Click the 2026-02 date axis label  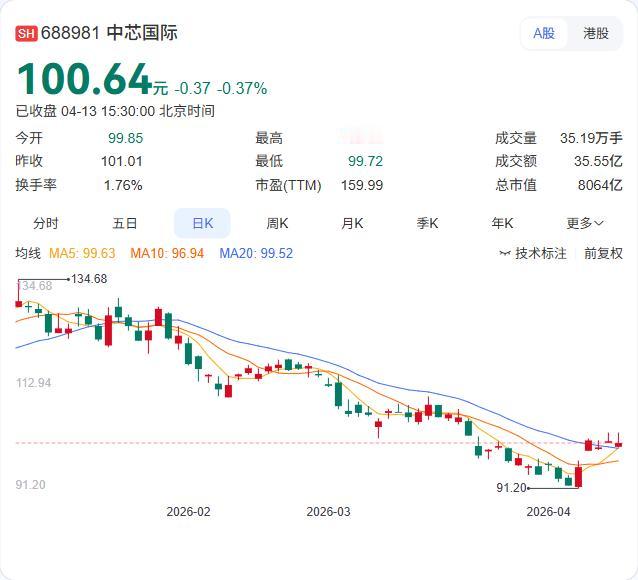[x=188, y=512]
